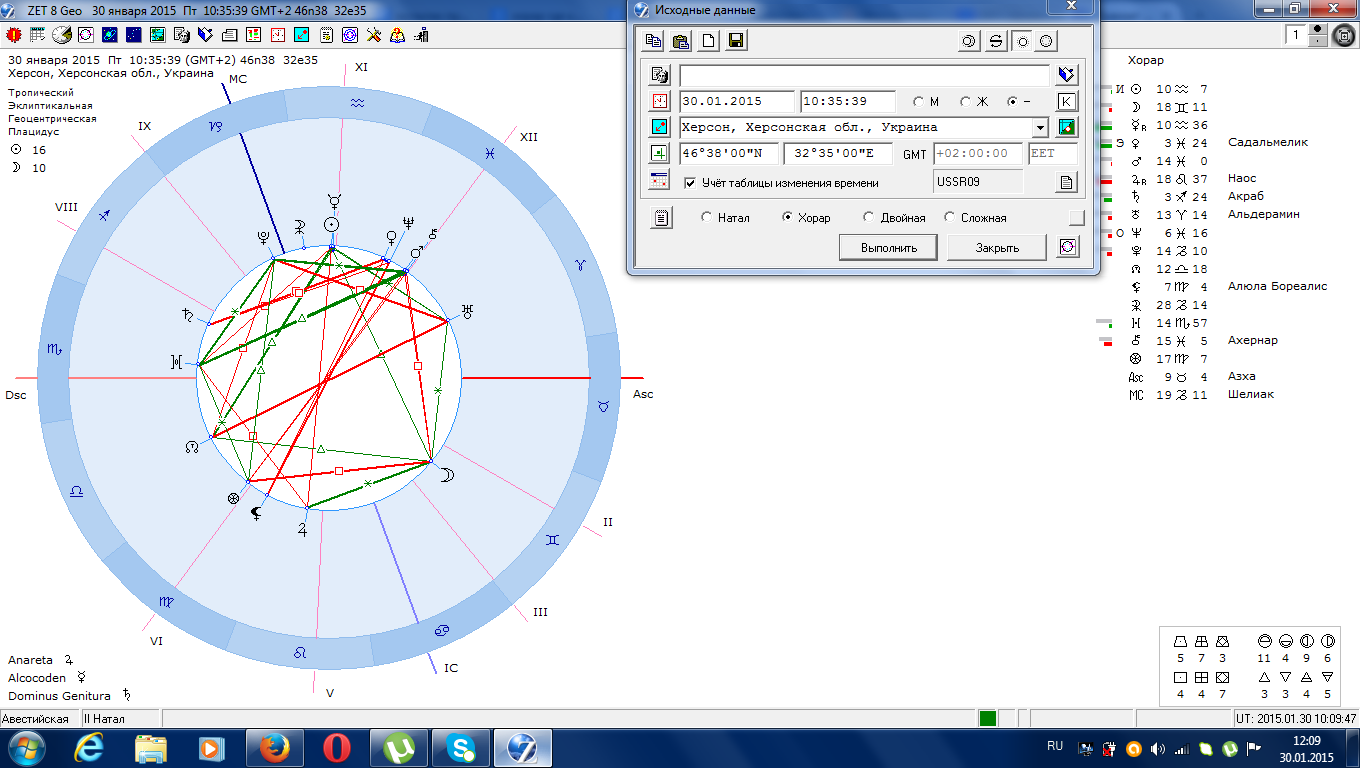The image size is (1360, 768).
Task: Click the red and green blocks toolbar icon
Action: (254, 35)
